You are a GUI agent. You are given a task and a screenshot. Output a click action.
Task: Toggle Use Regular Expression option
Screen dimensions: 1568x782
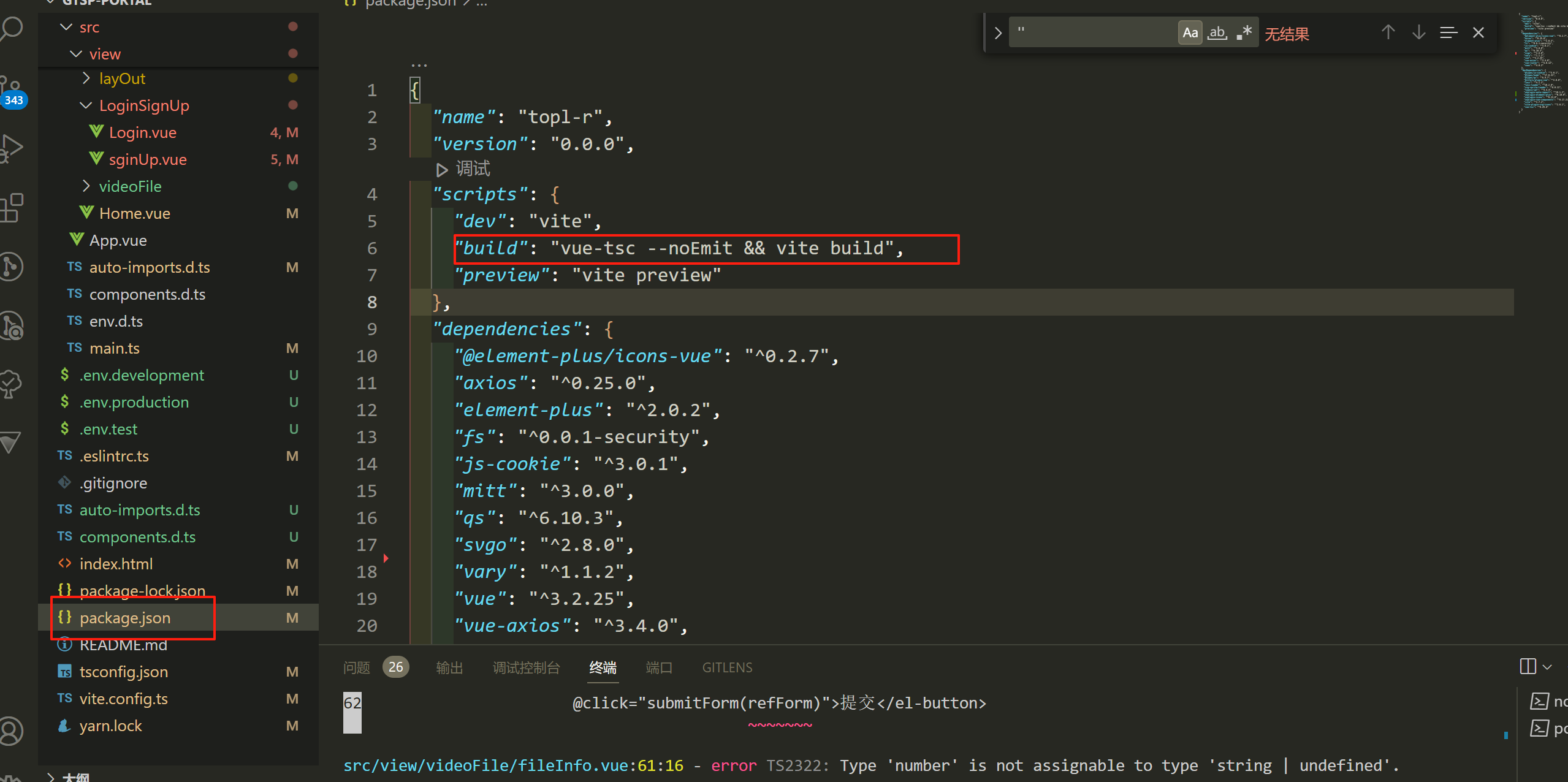point(1244,32)
